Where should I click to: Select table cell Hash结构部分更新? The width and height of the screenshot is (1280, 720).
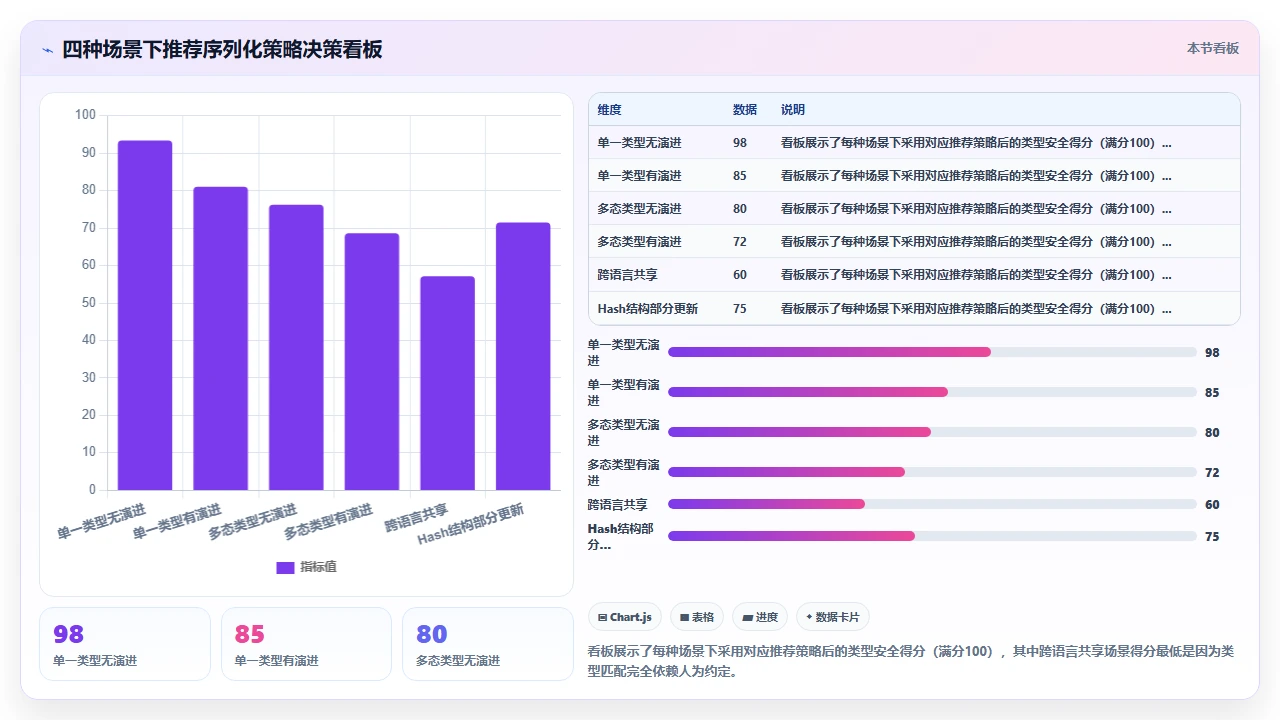[648, 309]
